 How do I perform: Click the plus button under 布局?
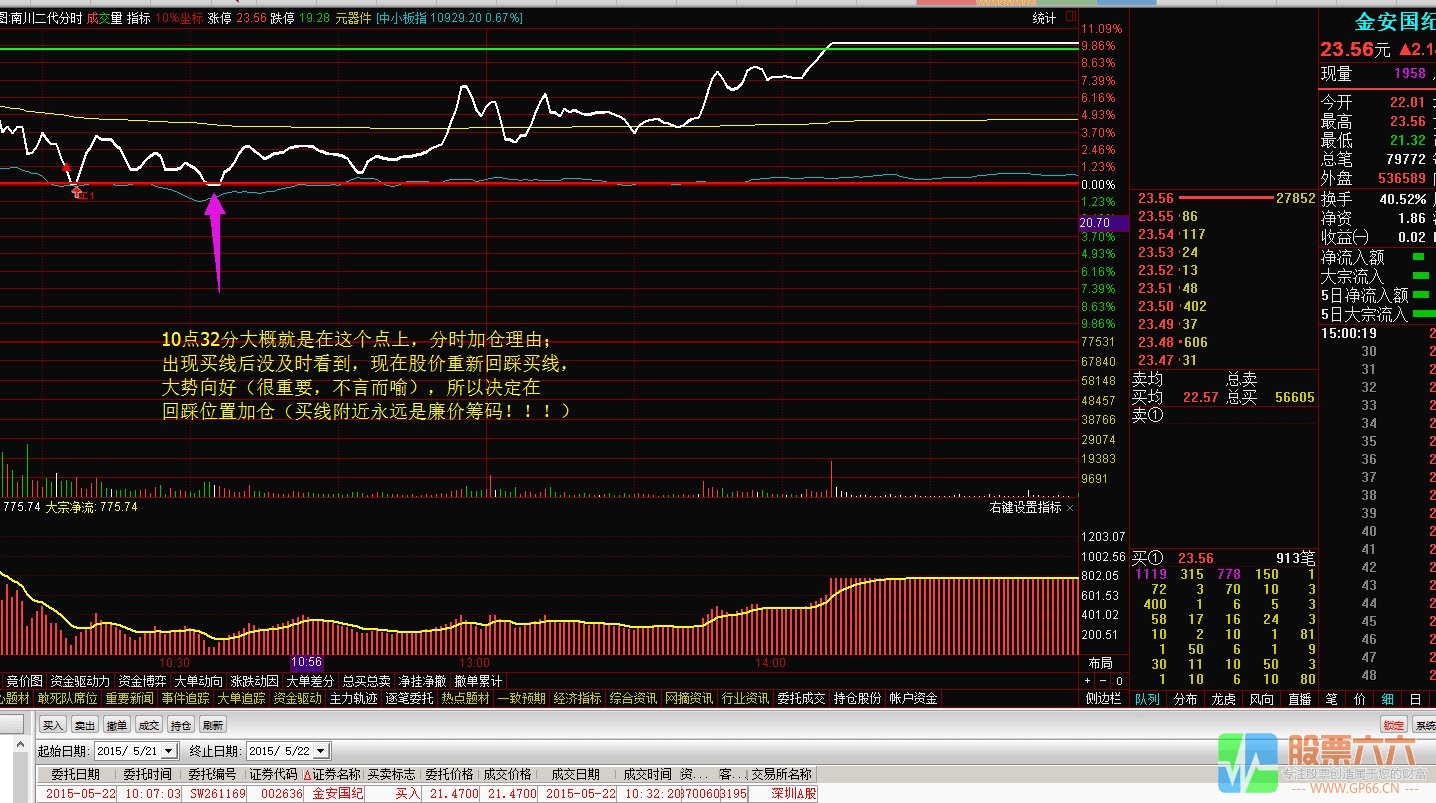pyautogui.click(x=1087, y=681)
